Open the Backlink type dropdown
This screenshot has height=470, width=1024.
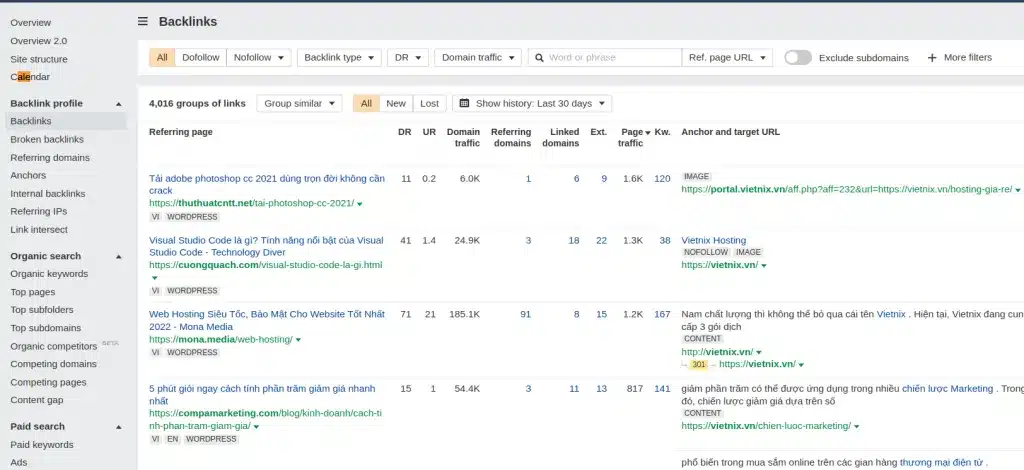coord(339,57)
